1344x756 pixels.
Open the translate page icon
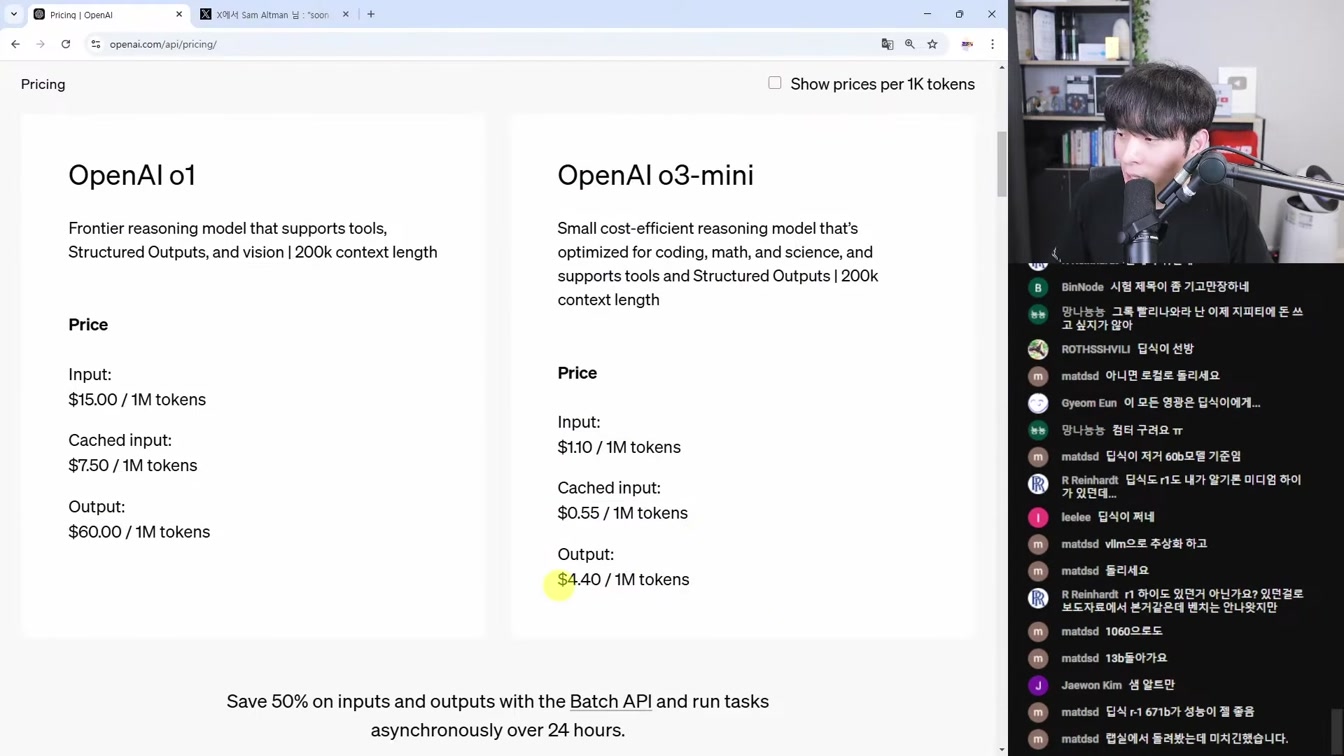[x=887, y=44]
